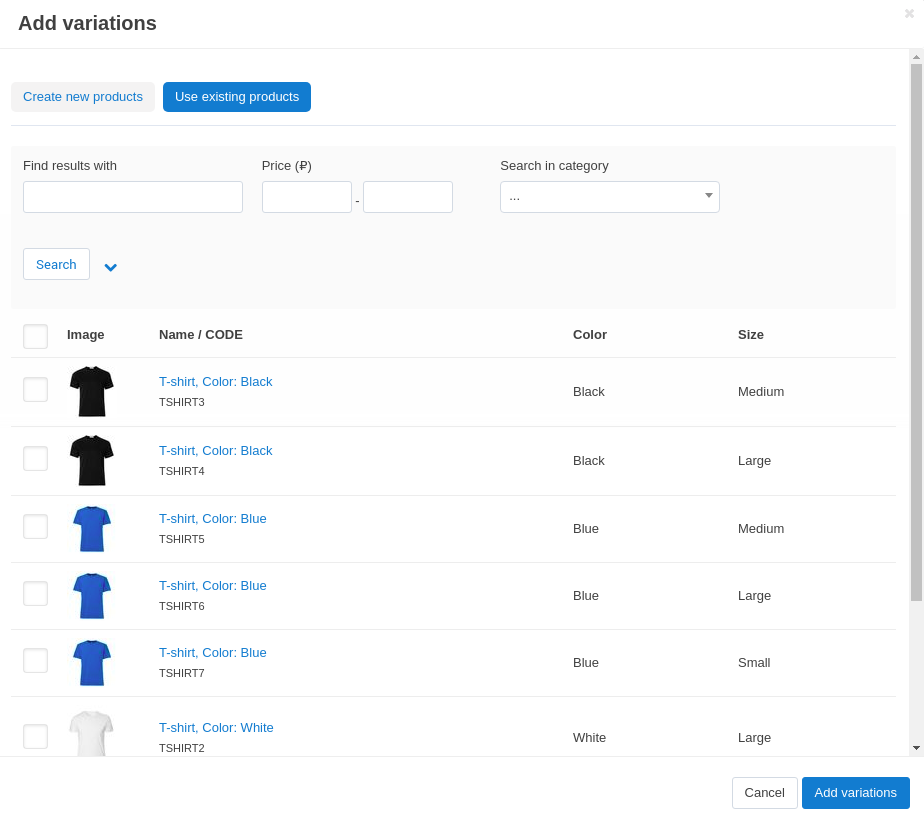Click the White color cell

click(x=589, y=738)
